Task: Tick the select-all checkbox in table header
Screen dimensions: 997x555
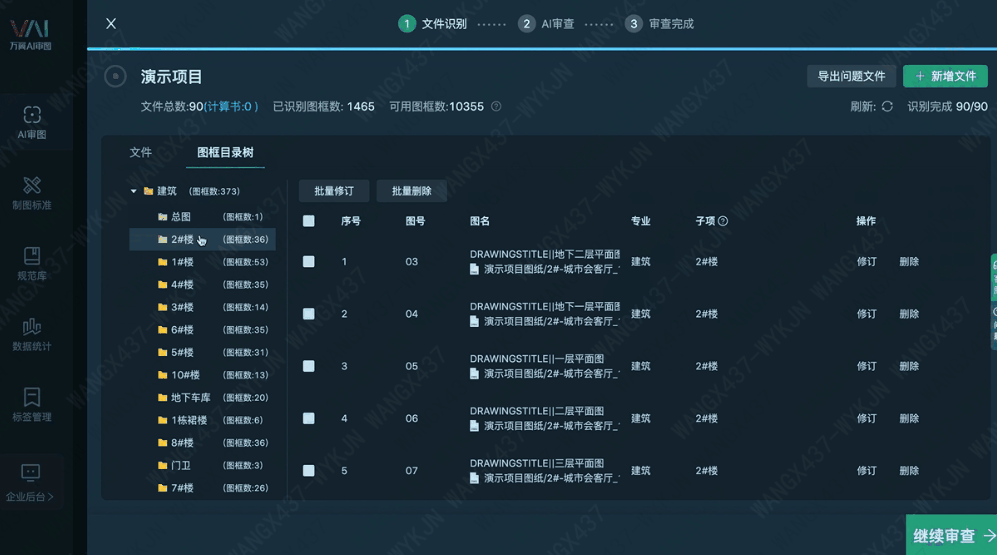Action: tap(309, 221)
